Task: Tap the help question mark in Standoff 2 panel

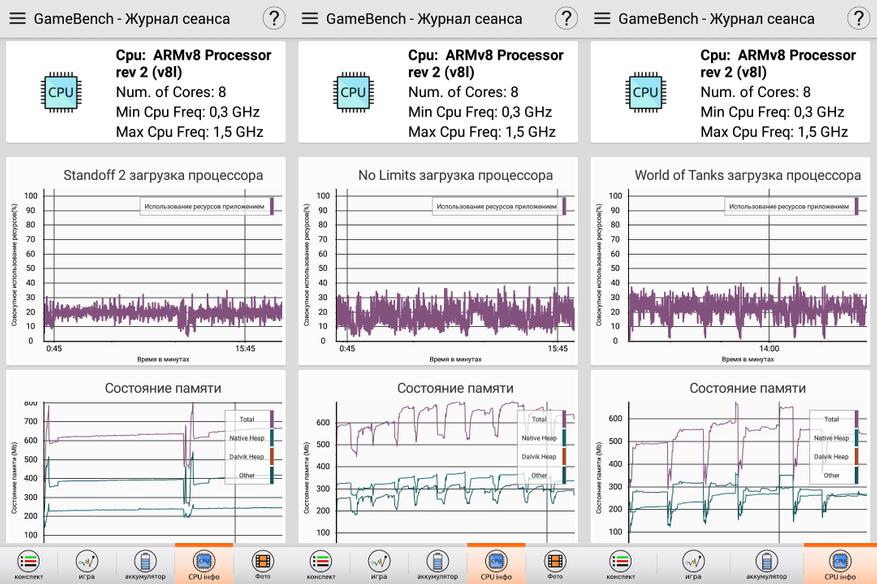Action: (274, 18)
